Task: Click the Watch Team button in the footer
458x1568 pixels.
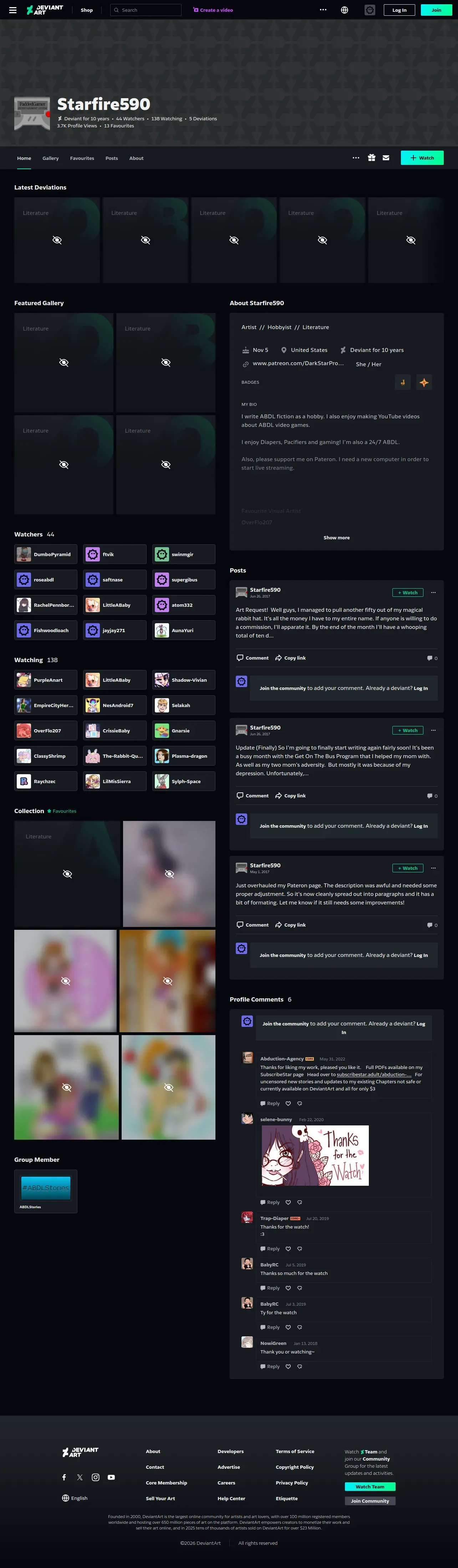Action: 370,1486
